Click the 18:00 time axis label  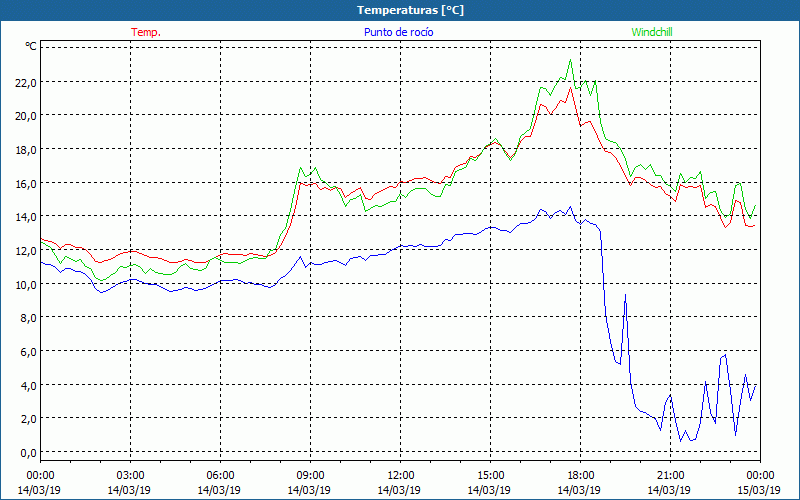(x=581, y=476)
